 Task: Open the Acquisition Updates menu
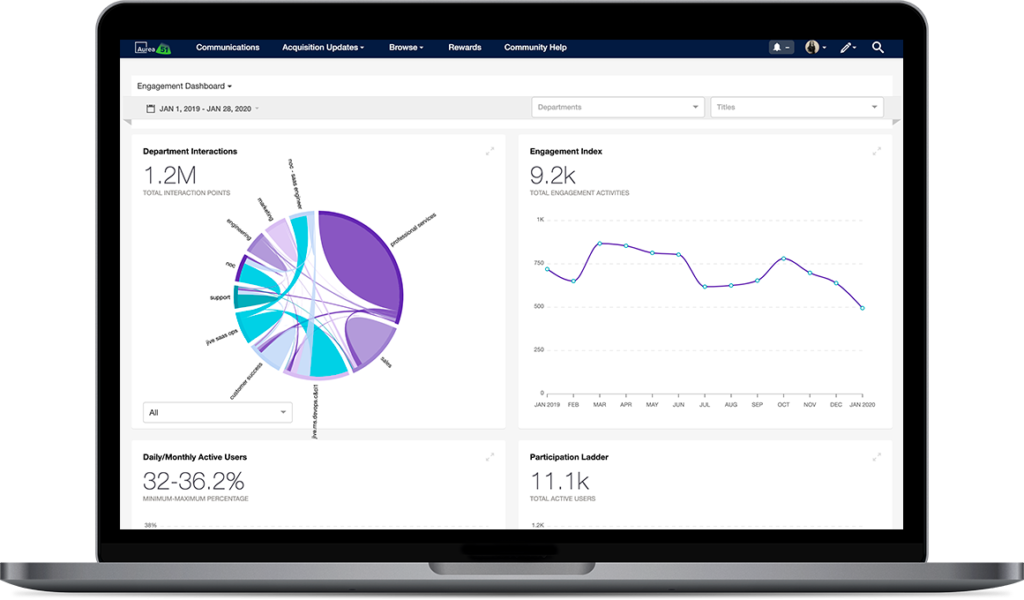click(322, 47)
